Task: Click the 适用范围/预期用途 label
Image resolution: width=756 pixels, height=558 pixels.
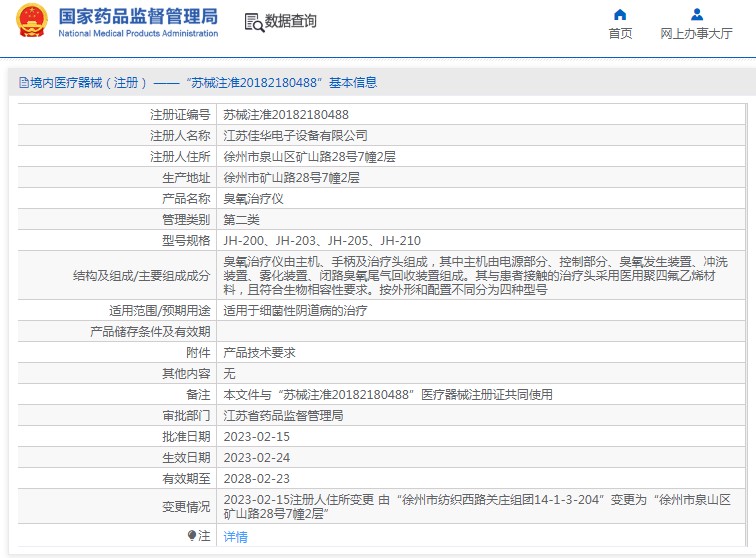Action: tap(160, 310)
